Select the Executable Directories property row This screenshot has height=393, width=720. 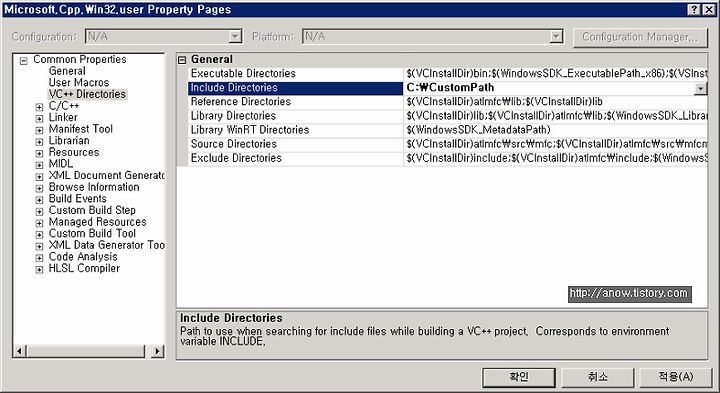pyautogui.click(x=448, y=74)
